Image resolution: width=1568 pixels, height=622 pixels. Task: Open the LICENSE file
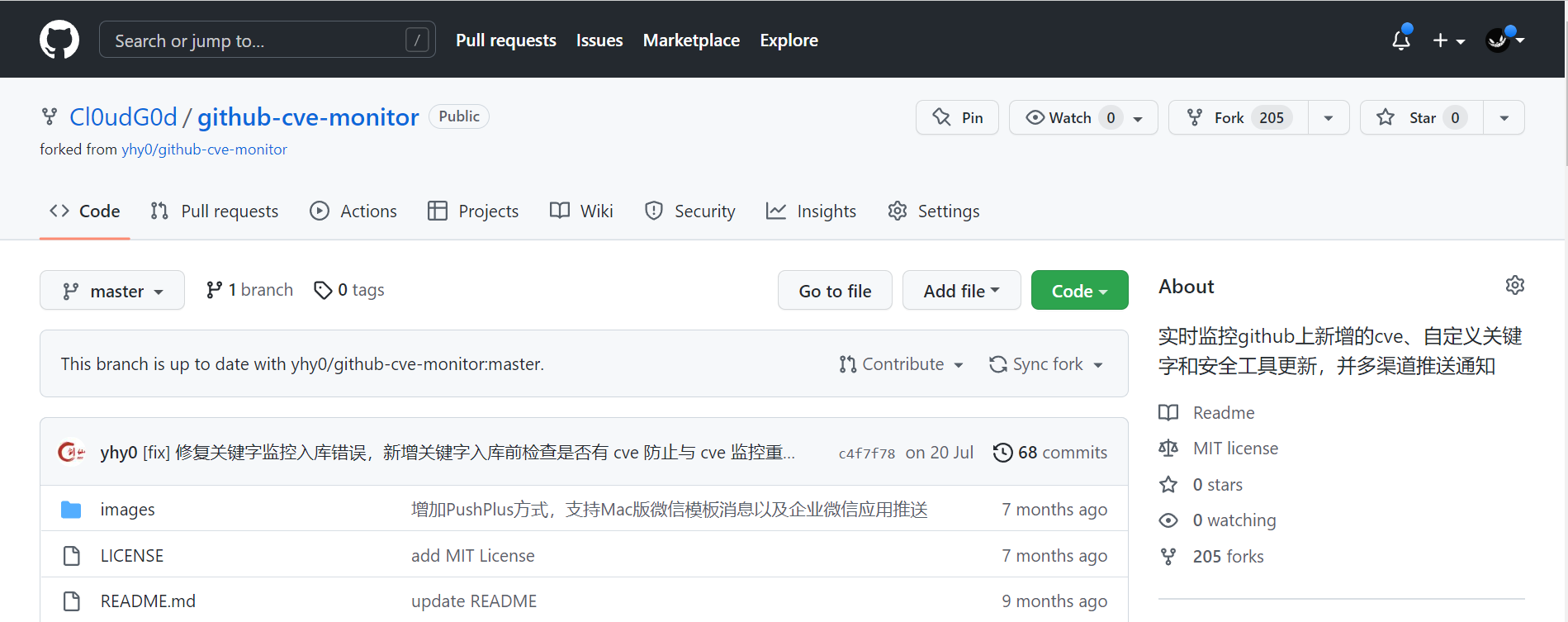tap(132, 556)
